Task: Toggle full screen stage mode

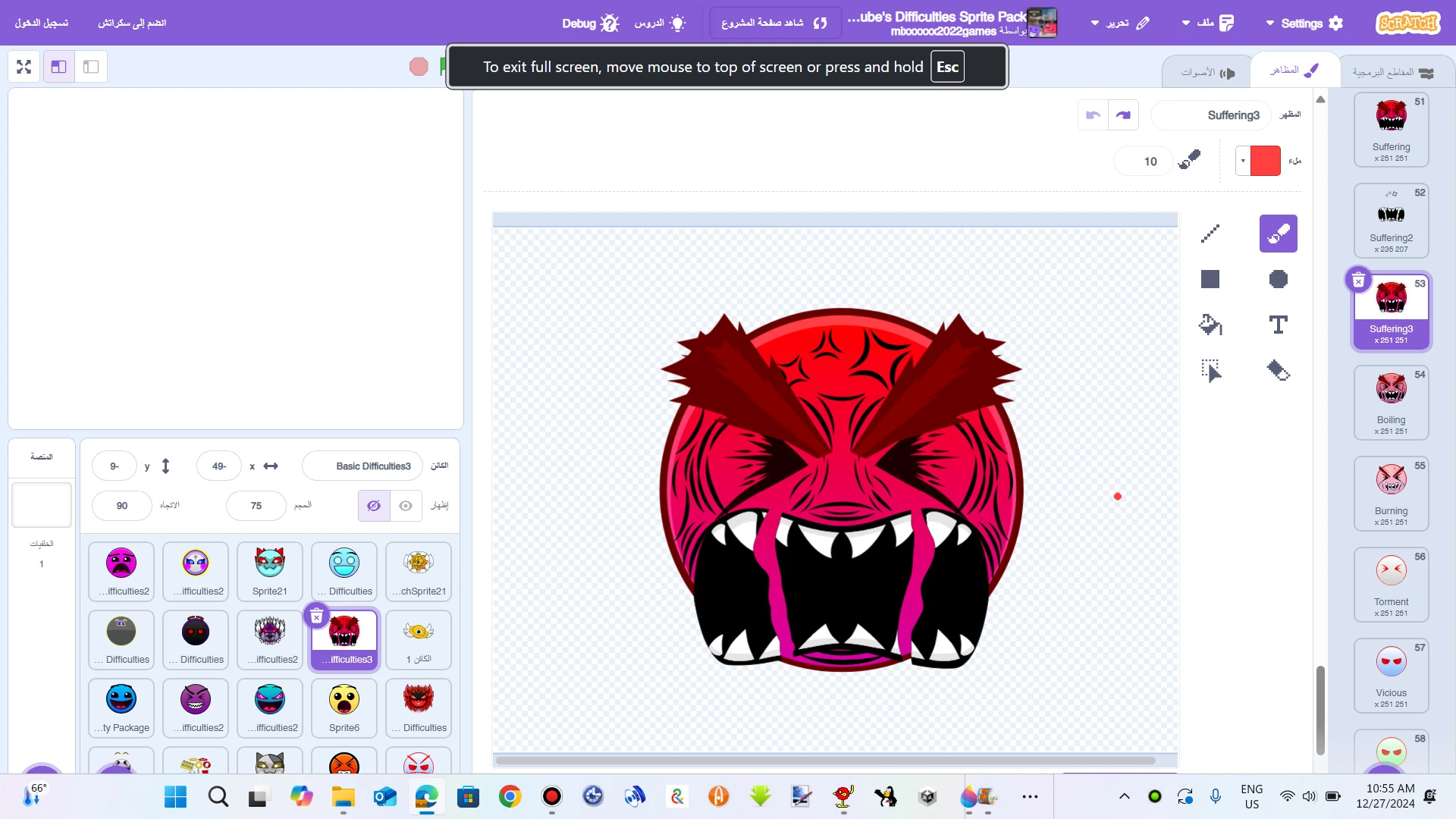Action: (24, 67)
